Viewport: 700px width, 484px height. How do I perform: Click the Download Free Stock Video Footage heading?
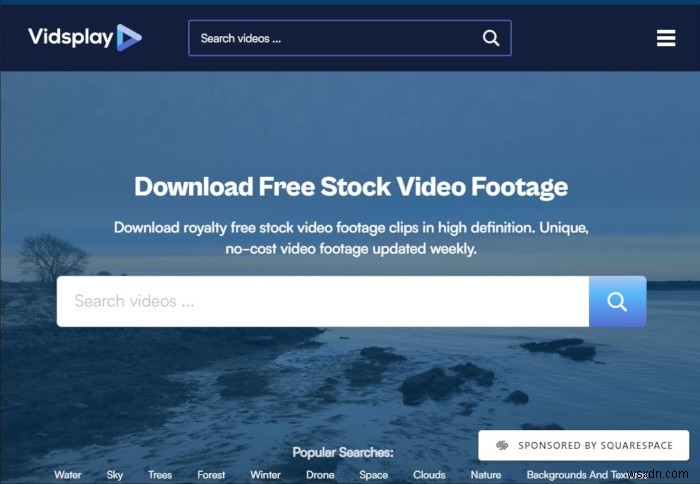(351, 186)
